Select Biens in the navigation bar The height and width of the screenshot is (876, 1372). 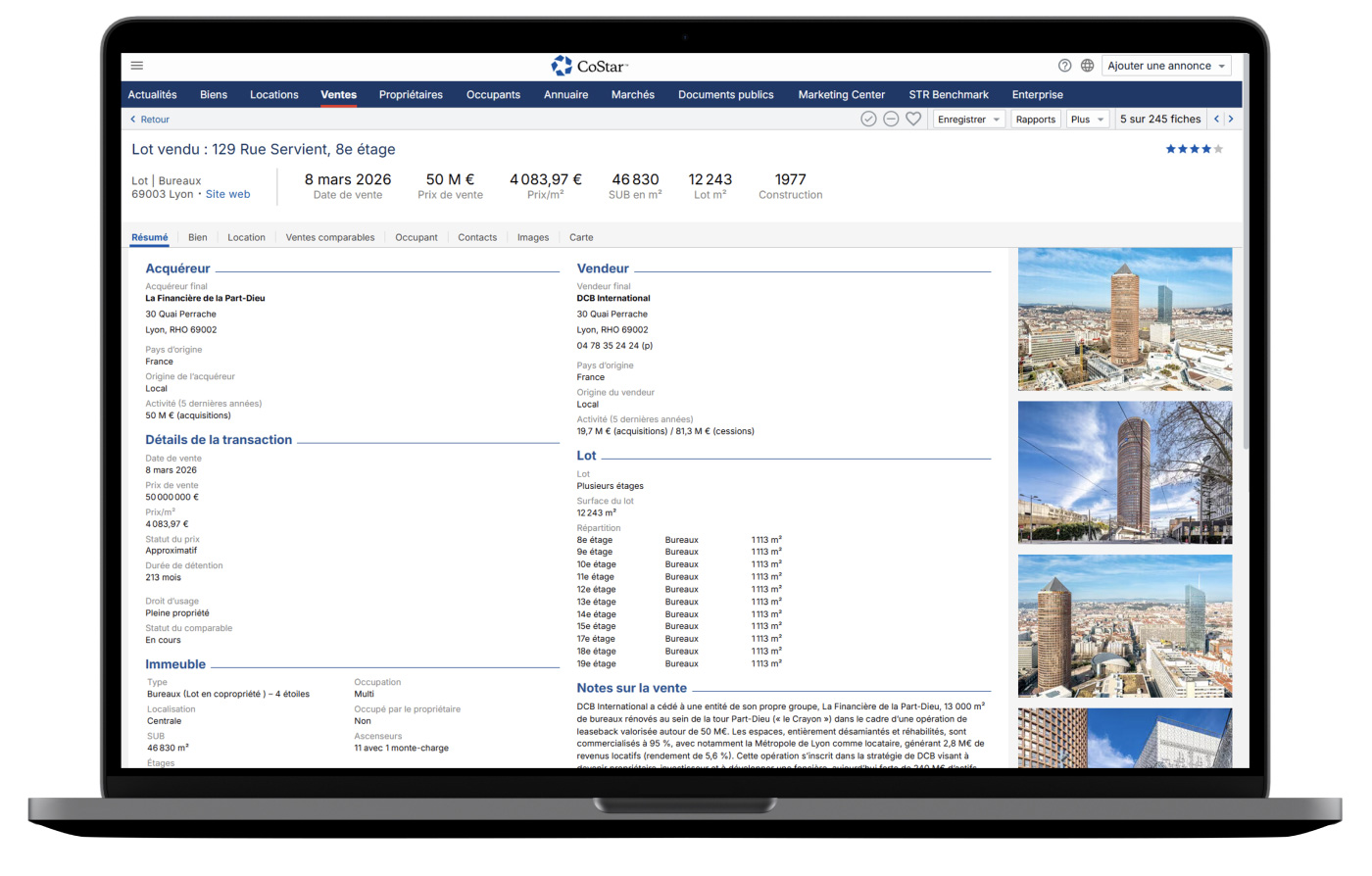pos(214,95)
